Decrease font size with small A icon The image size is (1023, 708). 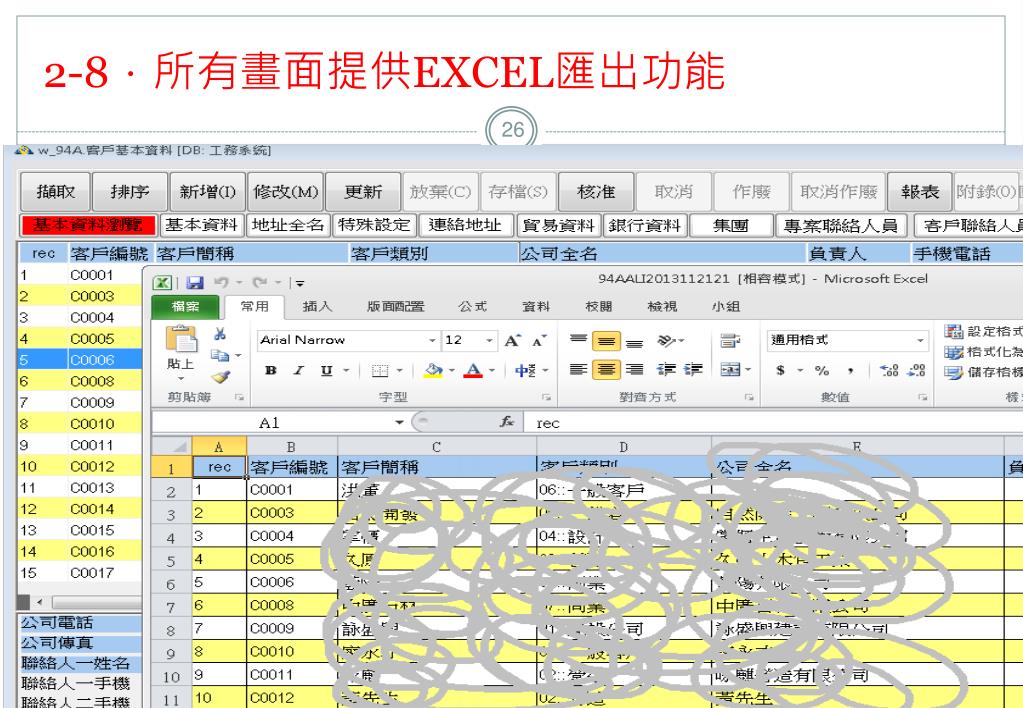[x=539, y=340]
